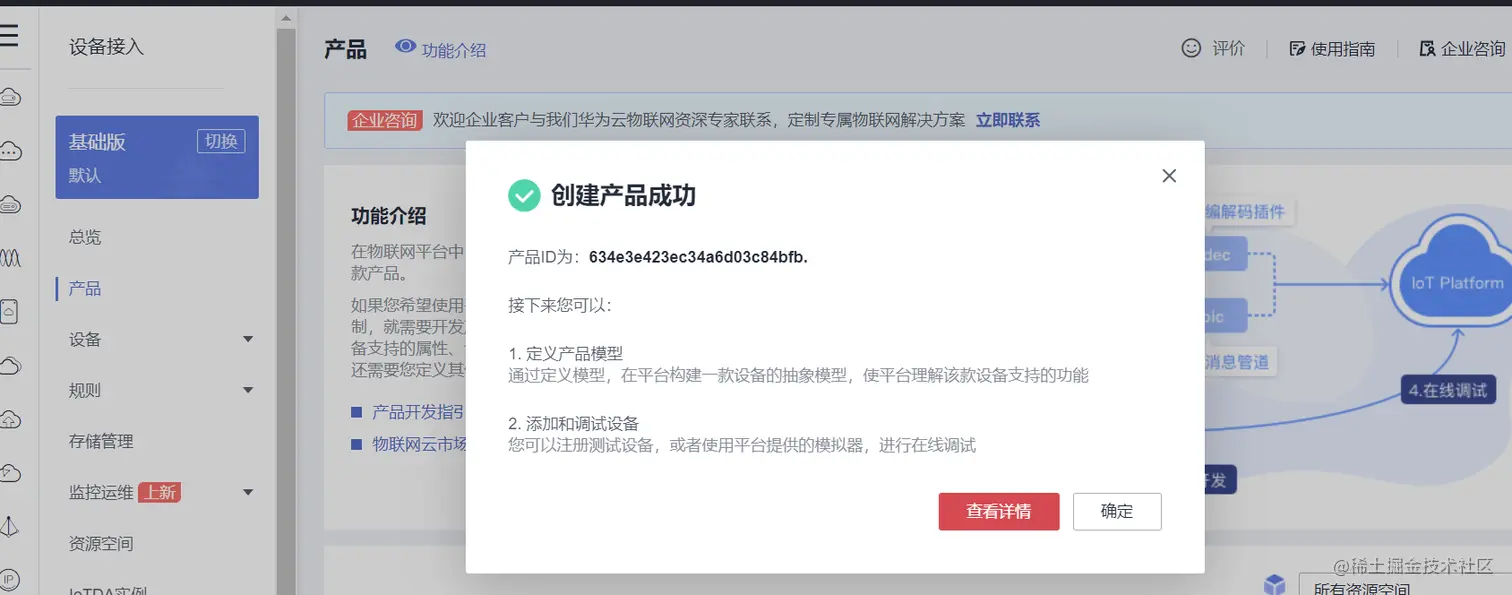Image resolution: width=1512 pixels, height=595 pixels.
Task: Click the green success checkmark icon
Action: click(524, 195)
